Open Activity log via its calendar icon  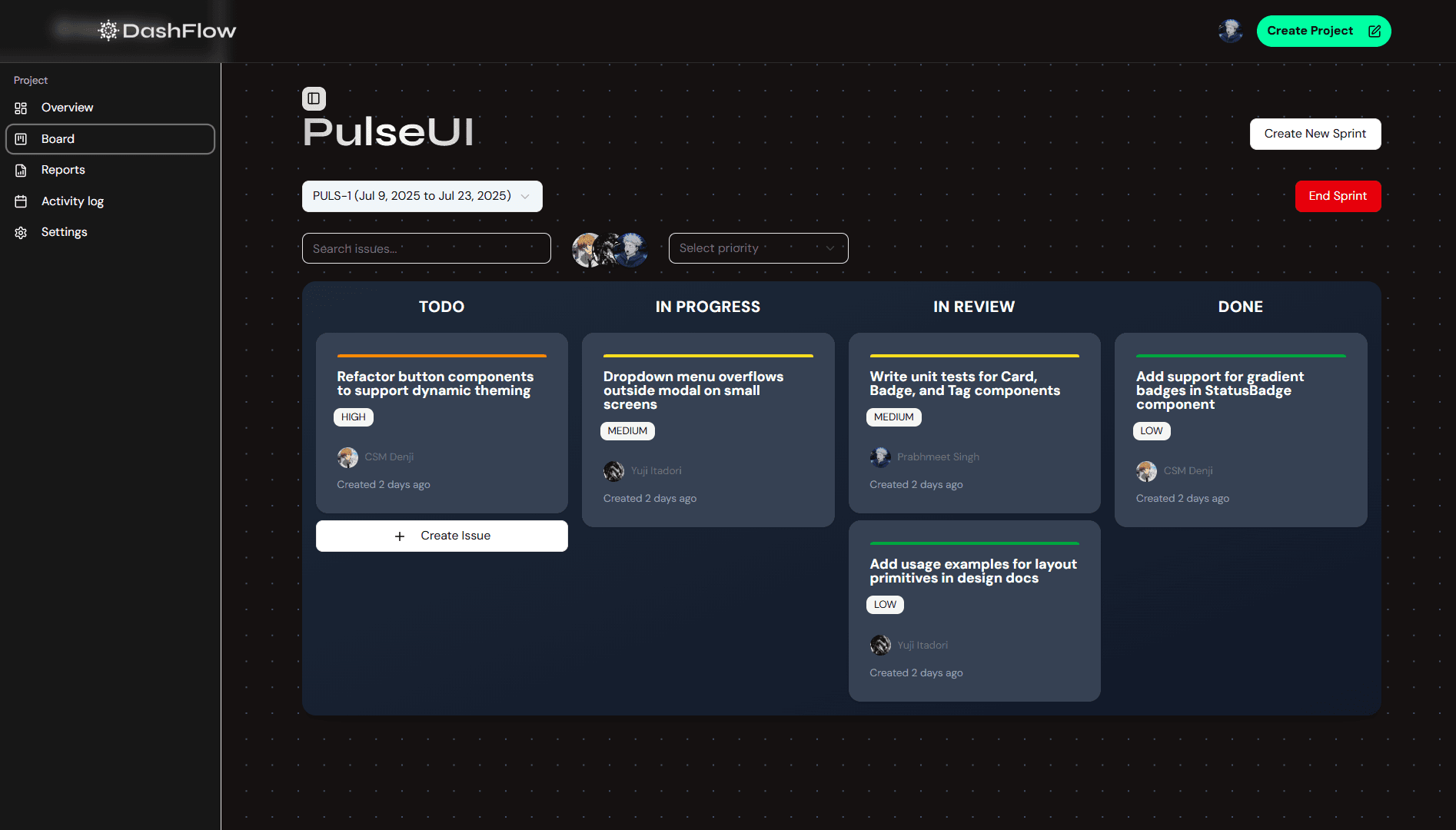point(21,201)
